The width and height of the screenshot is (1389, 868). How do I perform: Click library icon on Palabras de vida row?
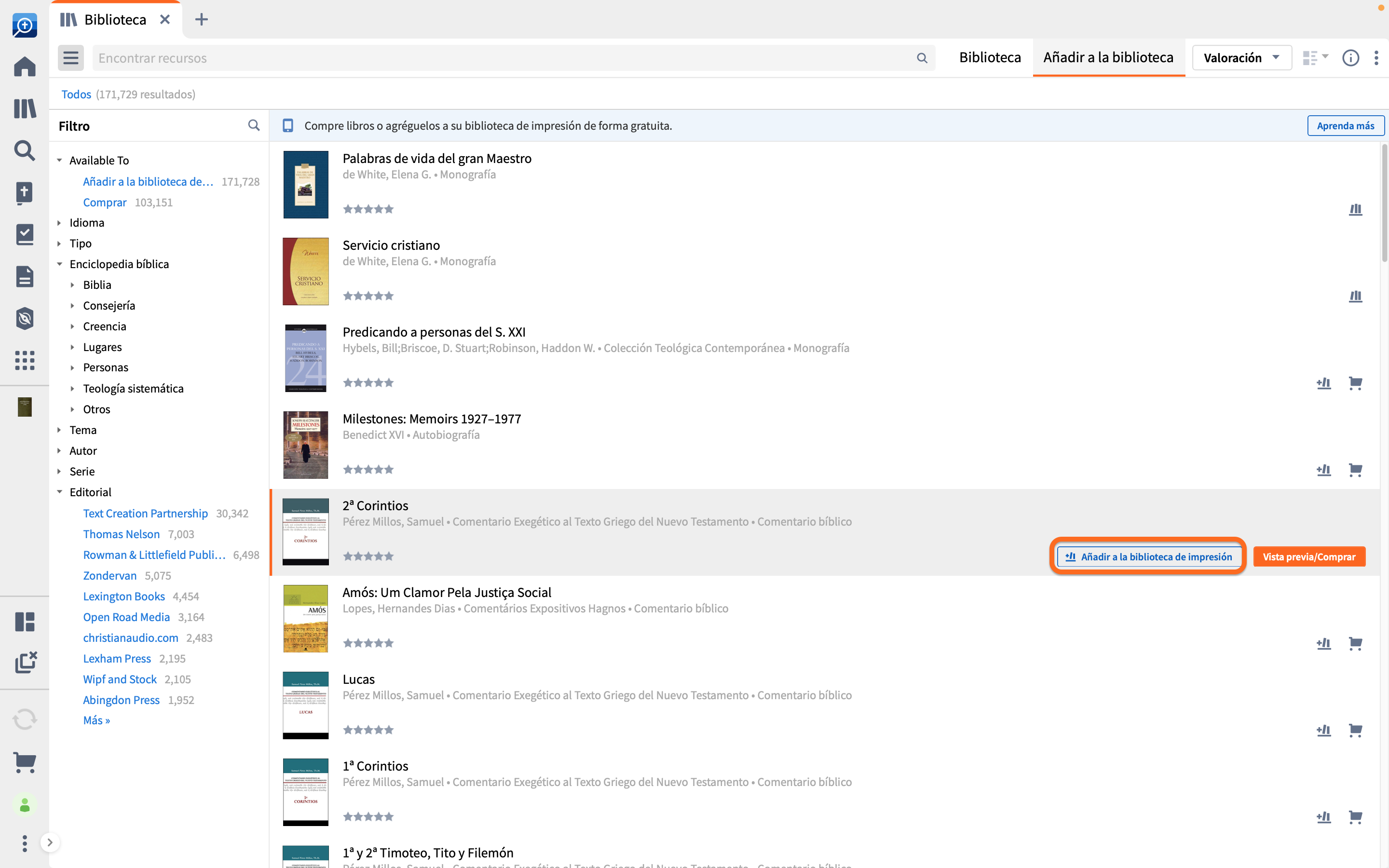pyautogui.click(x=1355, y=210)
